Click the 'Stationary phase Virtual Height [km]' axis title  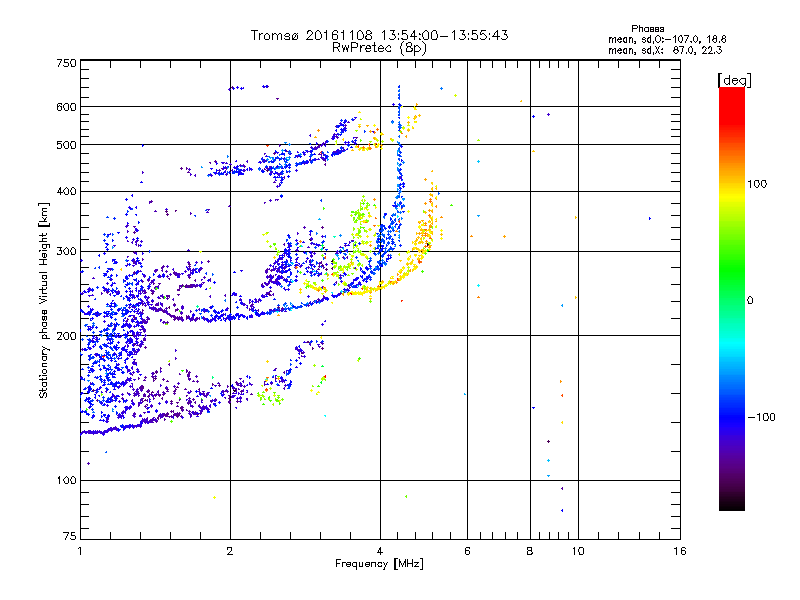(x=44, y=301)
